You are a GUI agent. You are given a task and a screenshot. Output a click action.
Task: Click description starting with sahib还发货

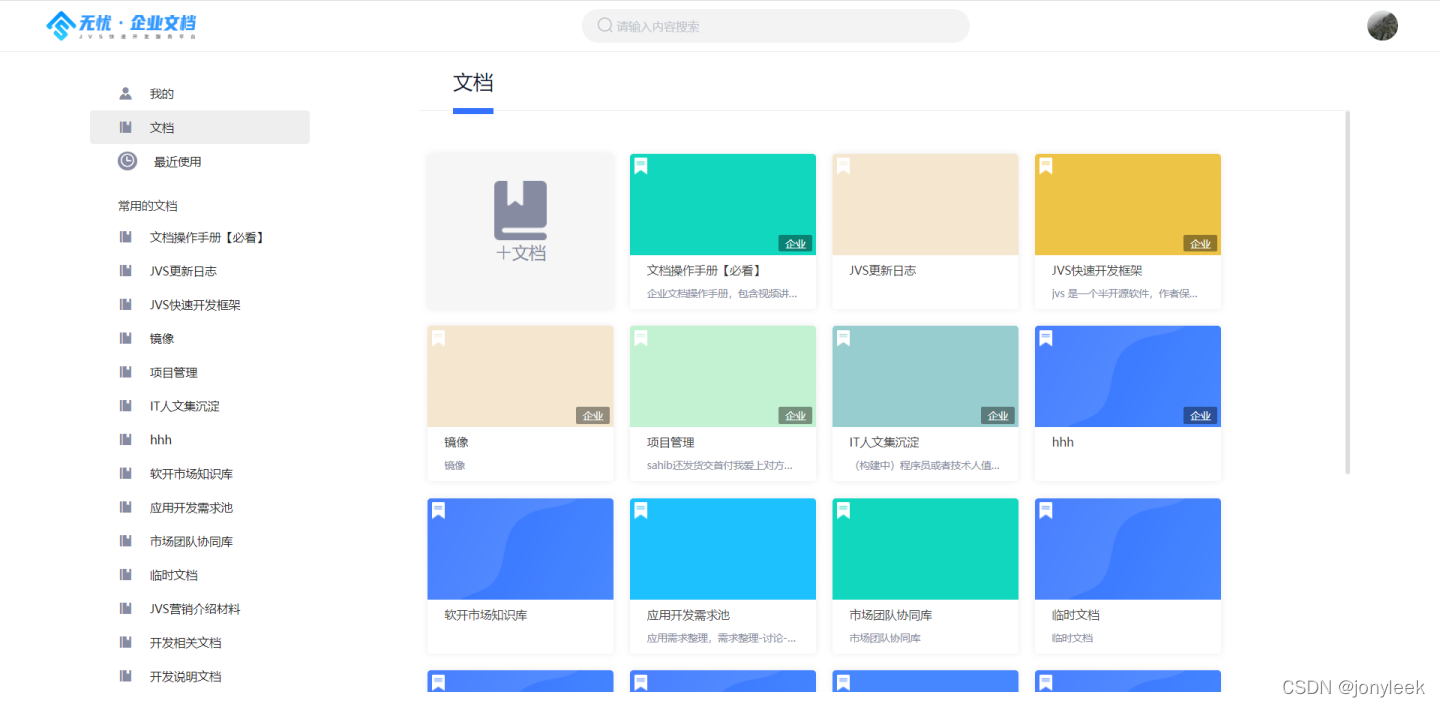[720, 465]
